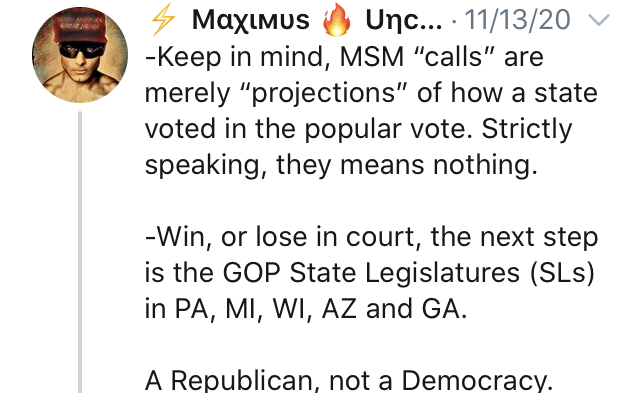Click 'GOP State Legislatures (SLs)' text
The height and width of the screenshot is (393, 640).
click(x=409, y=273)
